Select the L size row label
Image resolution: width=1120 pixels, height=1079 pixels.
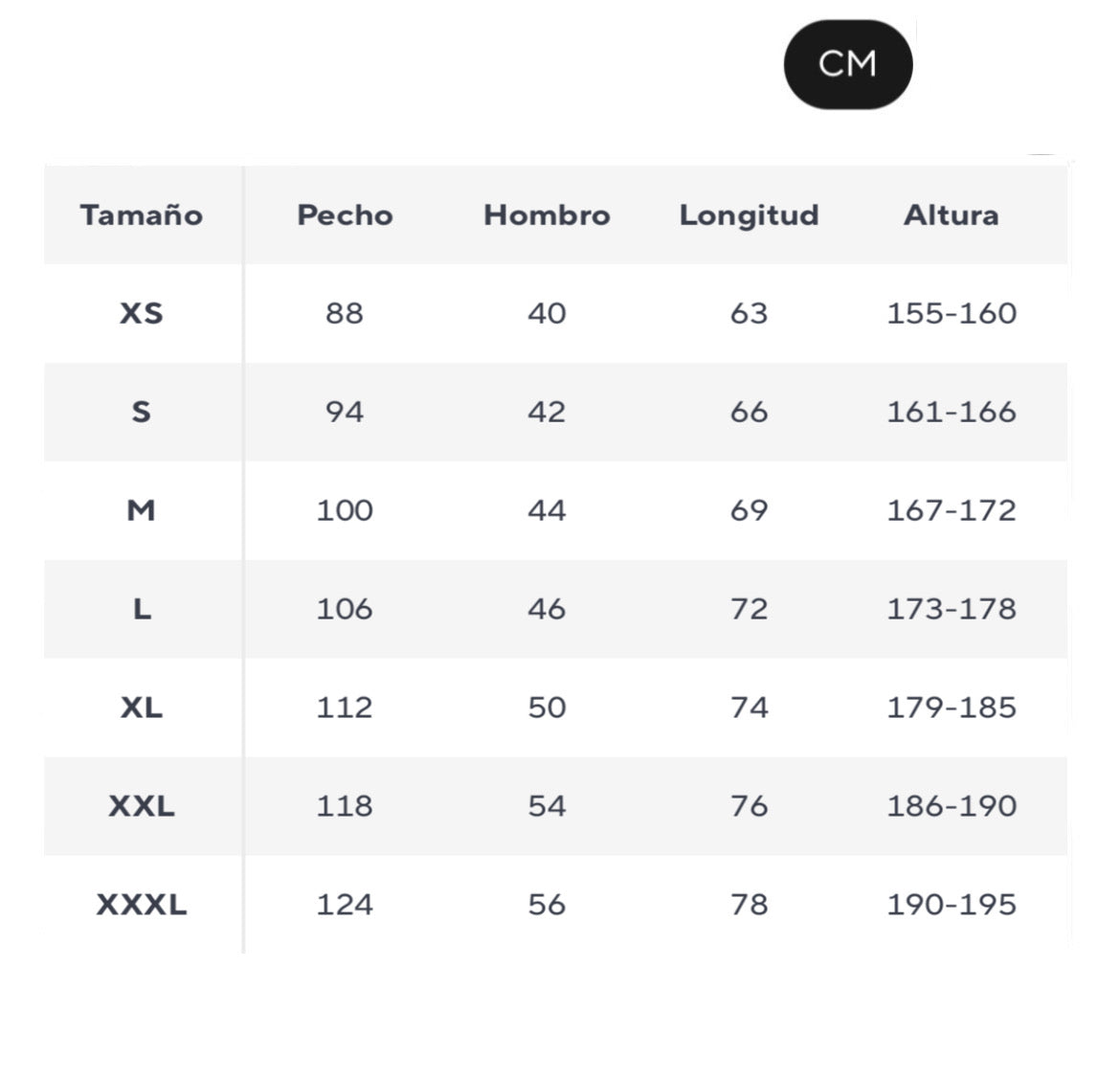(142, 609)
